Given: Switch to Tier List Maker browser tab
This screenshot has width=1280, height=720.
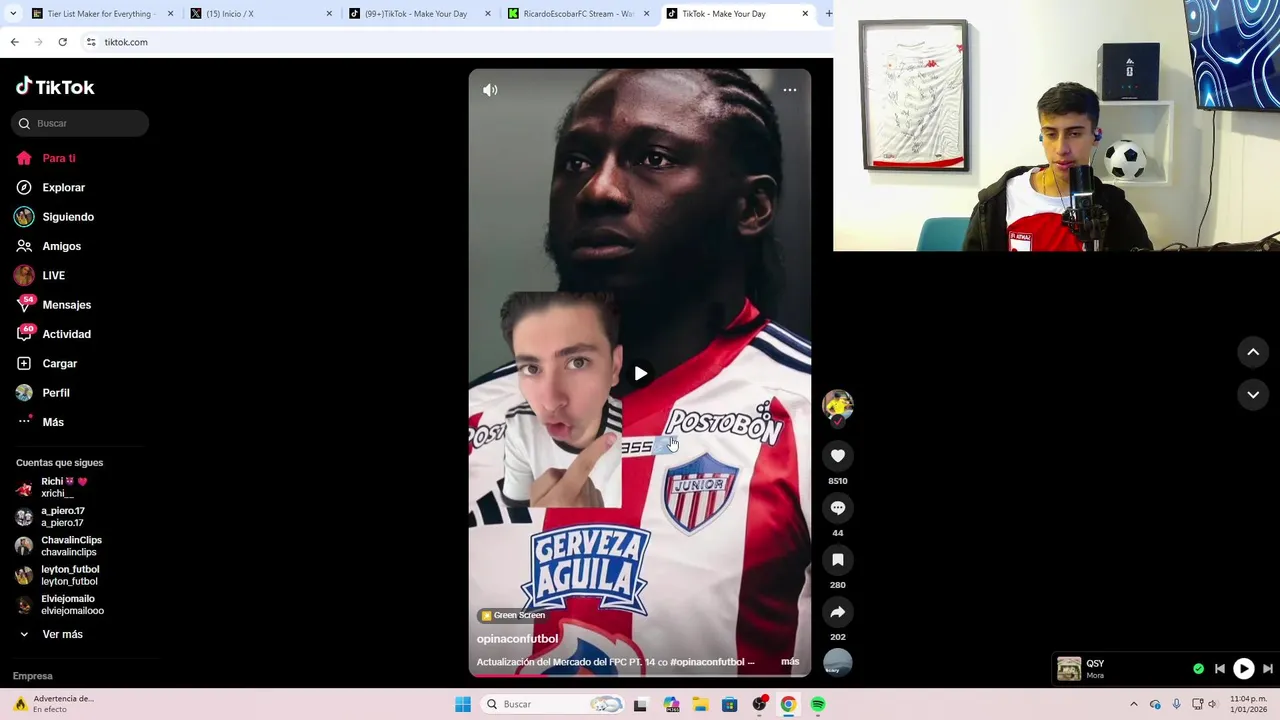Looking at the screenshot, I should pyautogui.click(x=100, y=14).
